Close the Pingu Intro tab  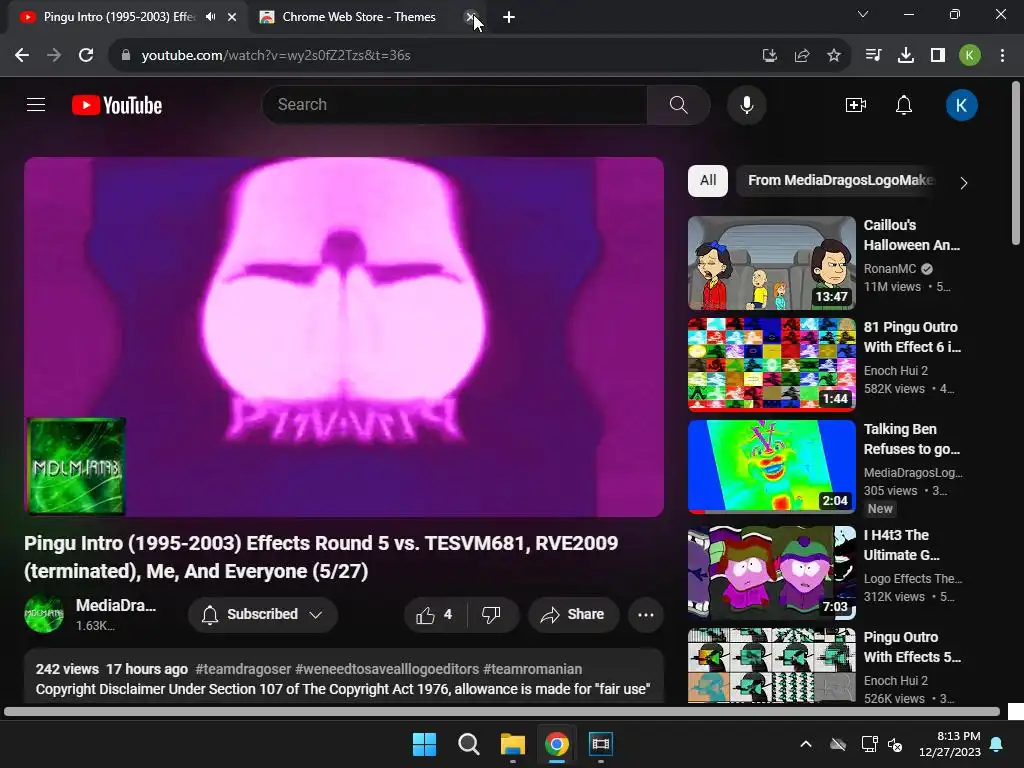coord(232,17)
